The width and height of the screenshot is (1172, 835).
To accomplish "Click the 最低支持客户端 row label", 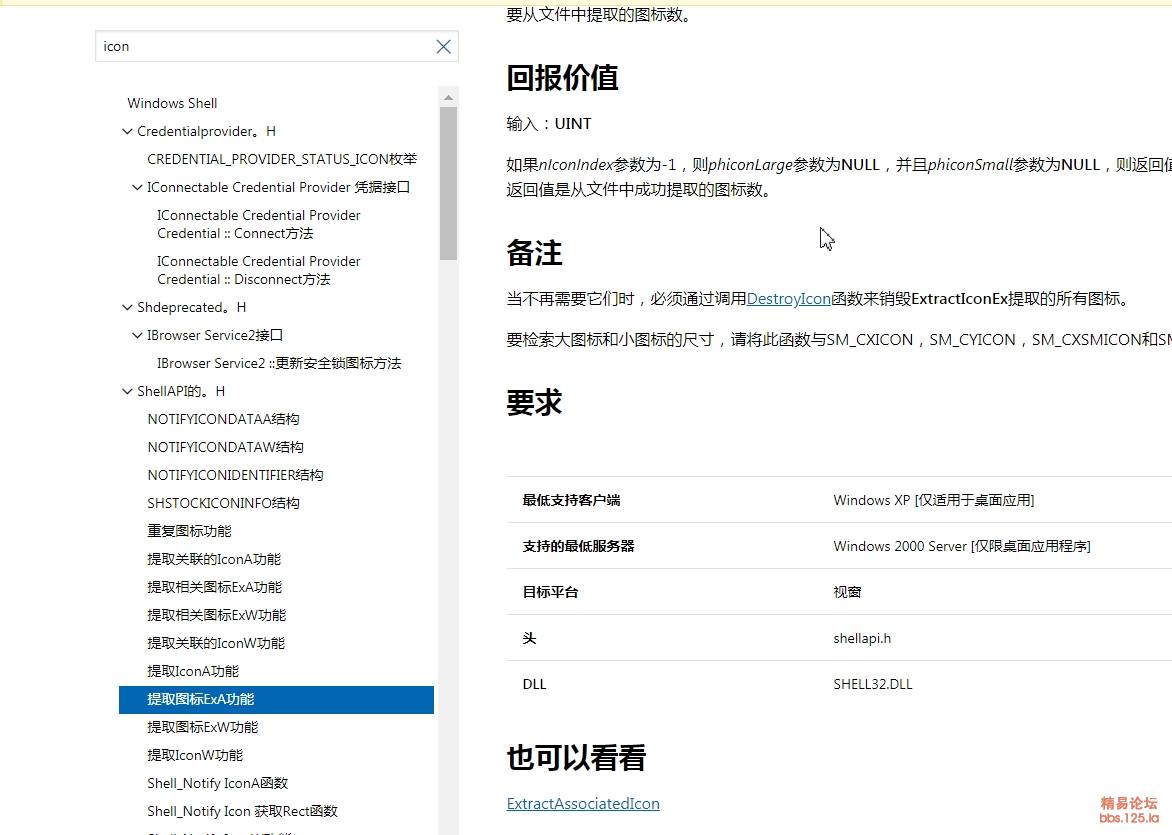I will pos(571,500).
